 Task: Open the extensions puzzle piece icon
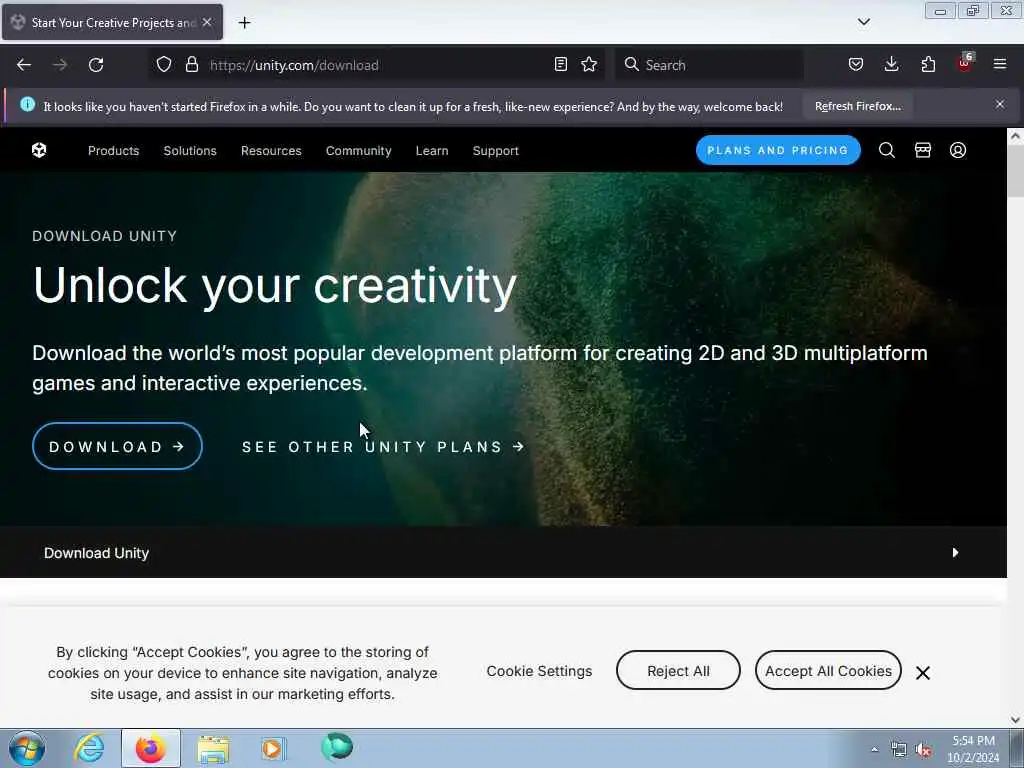tap(928, 64)
